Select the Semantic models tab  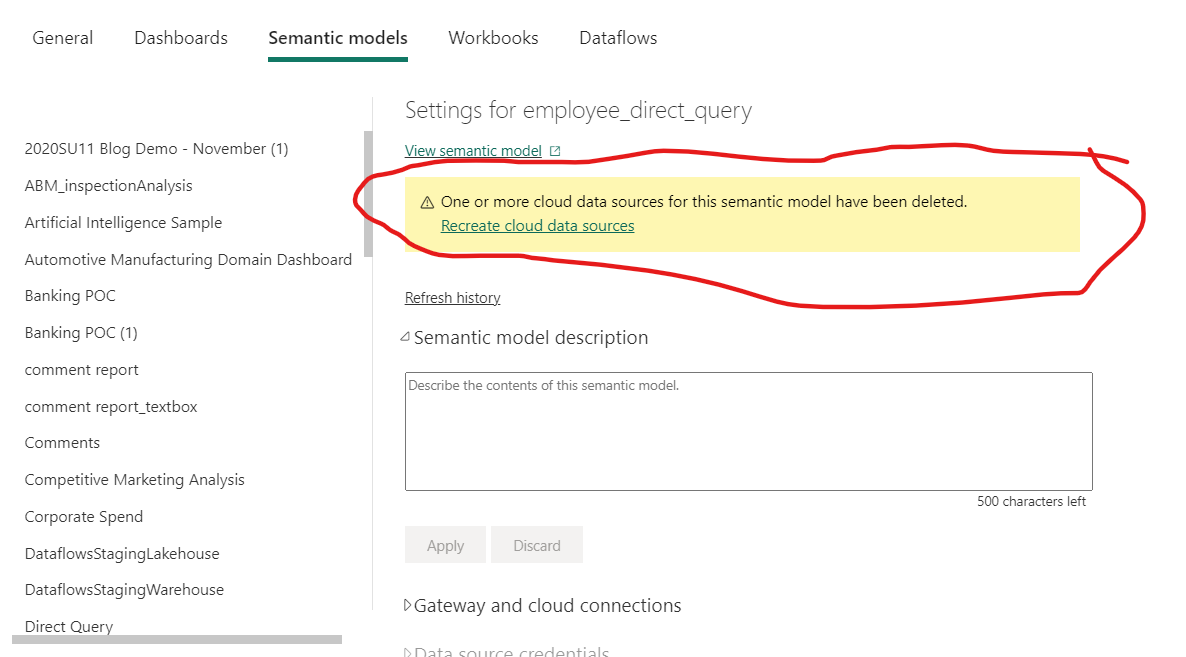point(337,38)
